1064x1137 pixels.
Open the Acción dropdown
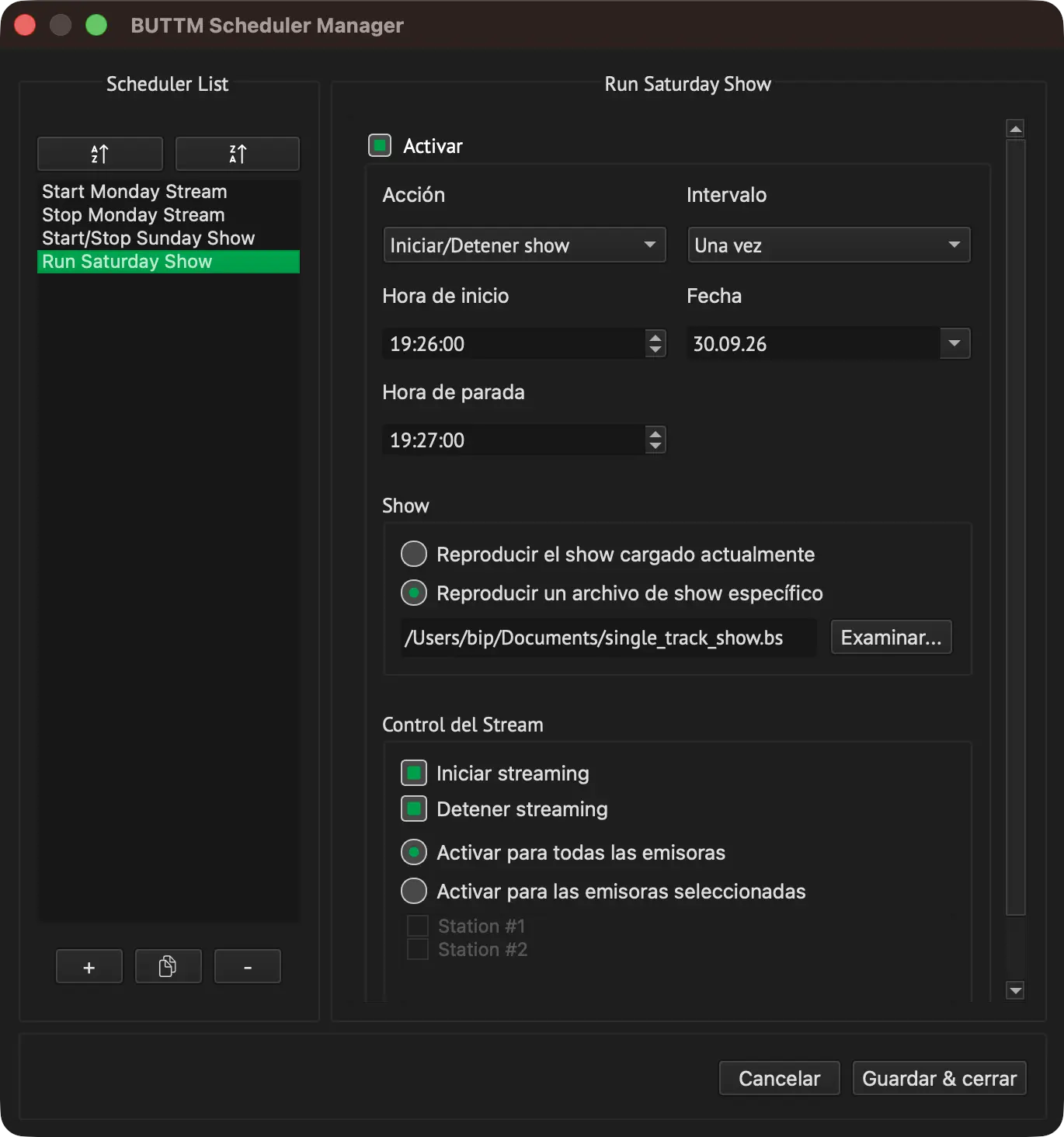524,245
